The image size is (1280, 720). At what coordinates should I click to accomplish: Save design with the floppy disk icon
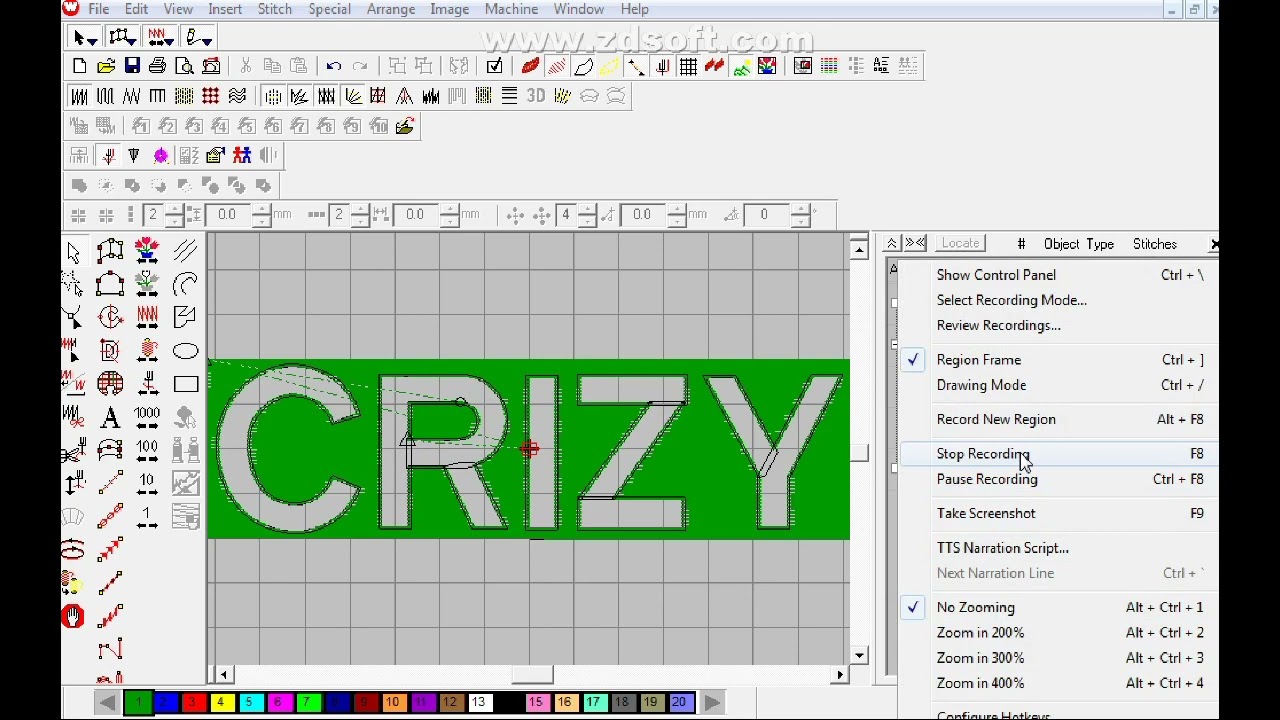click(x=132, y=66)
